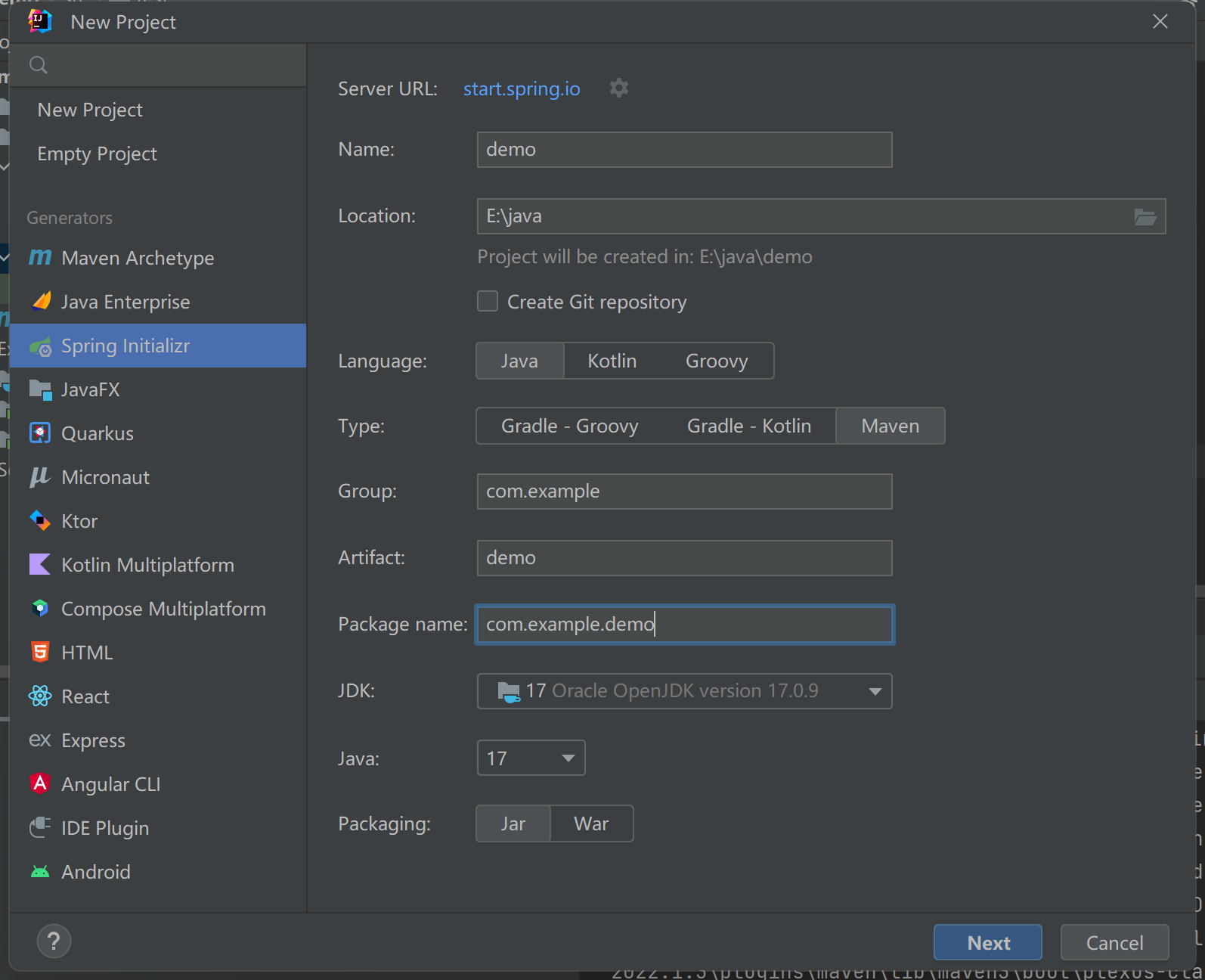Click the Android robot icon
This screenshot has height=980, width=1205.
point(40,872)
